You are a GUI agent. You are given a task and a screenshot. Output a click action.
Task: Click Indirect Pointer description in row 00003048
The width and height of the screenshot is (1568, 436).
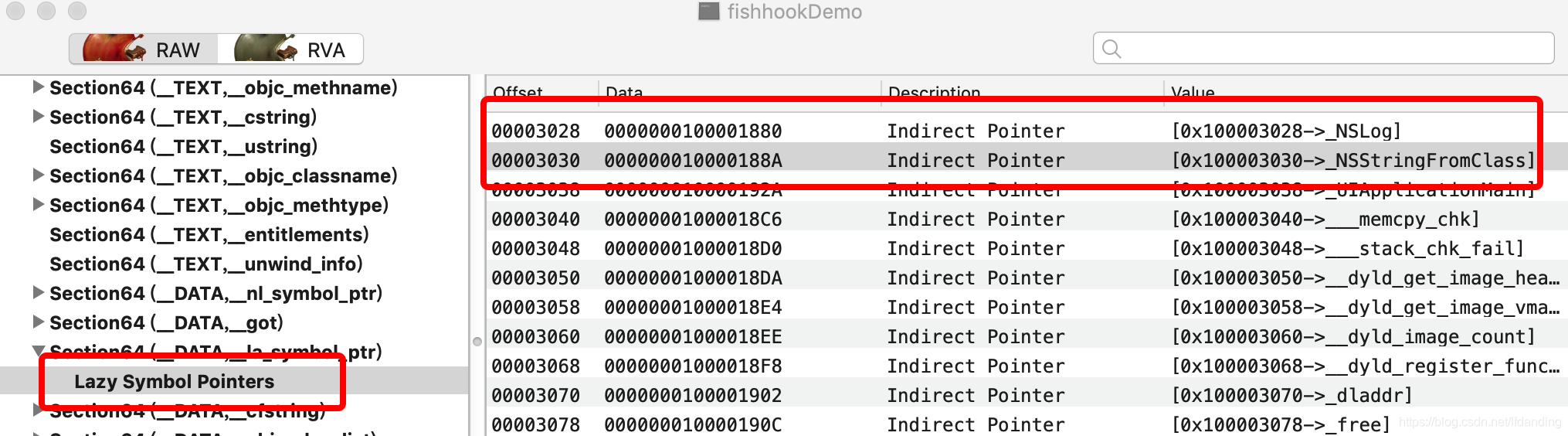coord(976,248)
